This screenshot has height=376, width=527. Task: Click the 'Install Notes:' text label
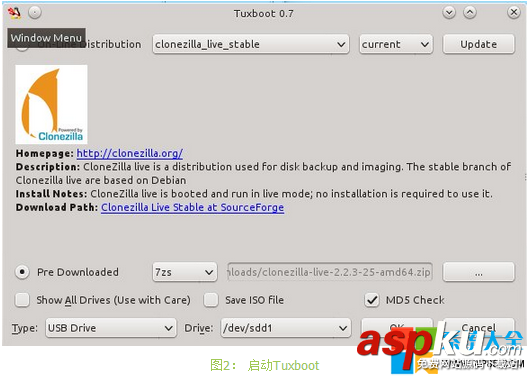[51, 194]
